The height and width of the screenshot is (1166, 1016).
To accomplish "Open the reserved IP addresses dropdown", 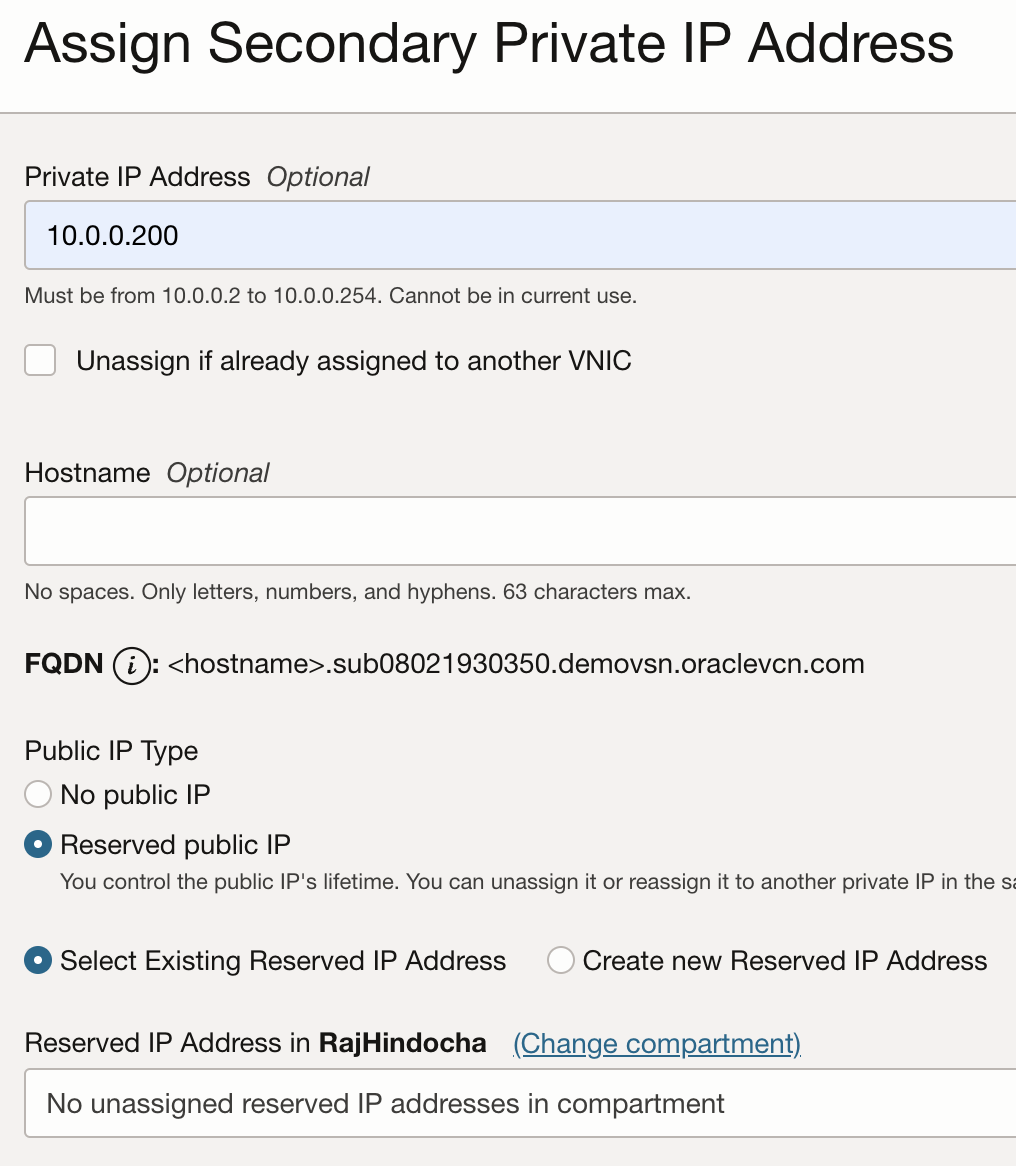I will pyautogui.click(x=520, y=1103).
